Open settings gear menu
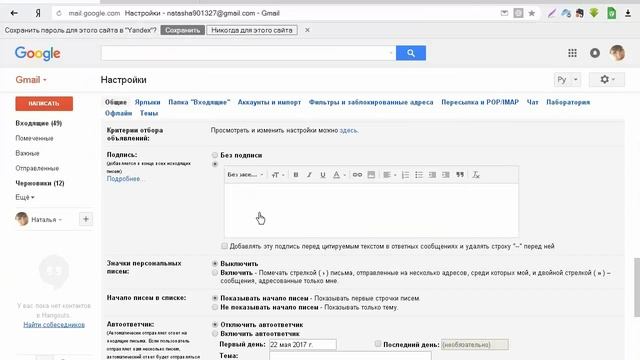The height and width of the screenshot is (360, 640). [607, 80]
